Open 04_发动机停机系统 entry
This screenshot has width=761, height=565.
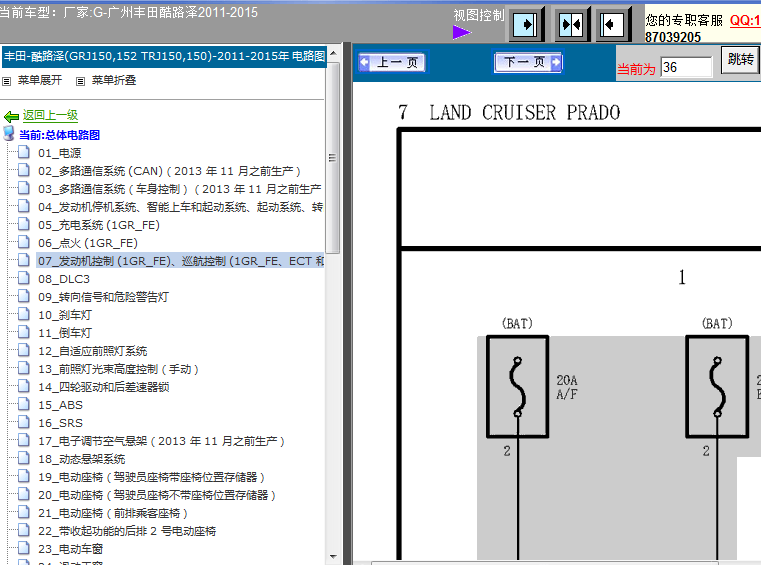181,207
